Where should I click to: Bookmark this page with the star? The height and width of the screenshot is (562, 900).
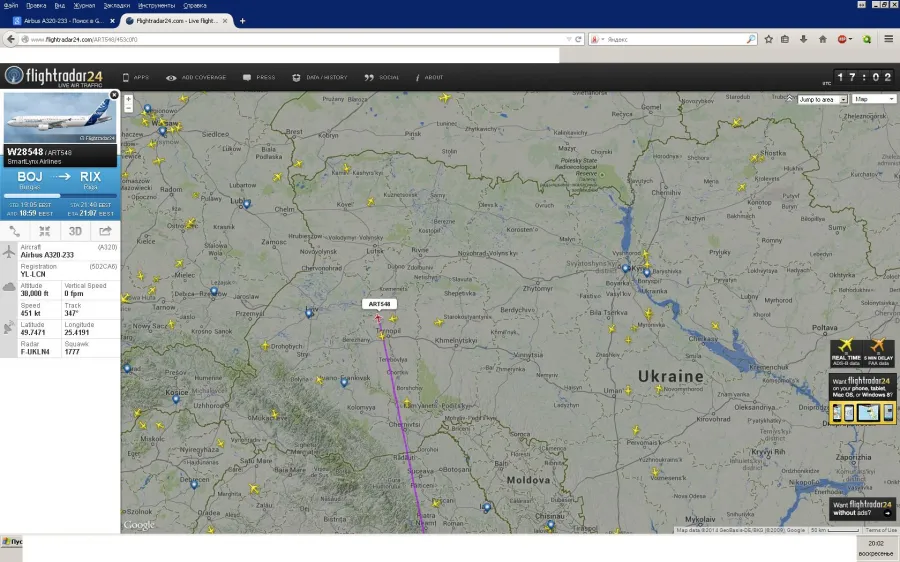pos(769,39)
